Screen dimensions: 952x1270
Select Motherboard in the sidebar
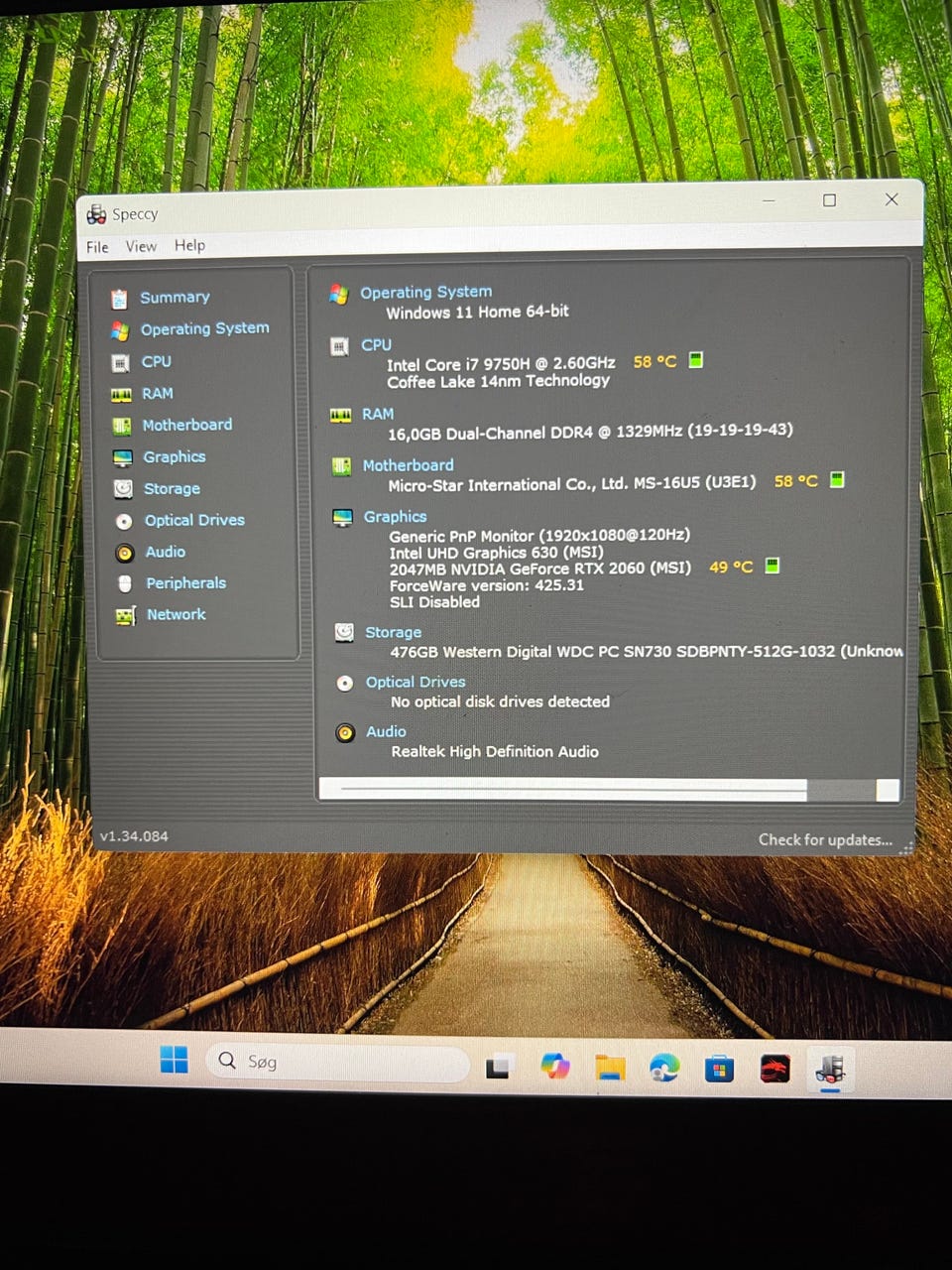187,425
